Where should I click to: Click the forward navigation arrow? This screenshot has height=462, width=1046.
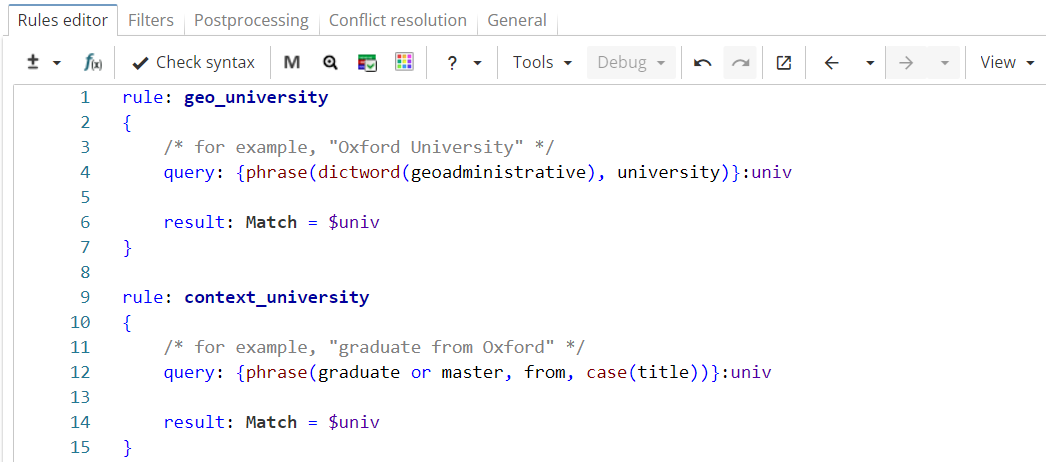click(905, 63)
